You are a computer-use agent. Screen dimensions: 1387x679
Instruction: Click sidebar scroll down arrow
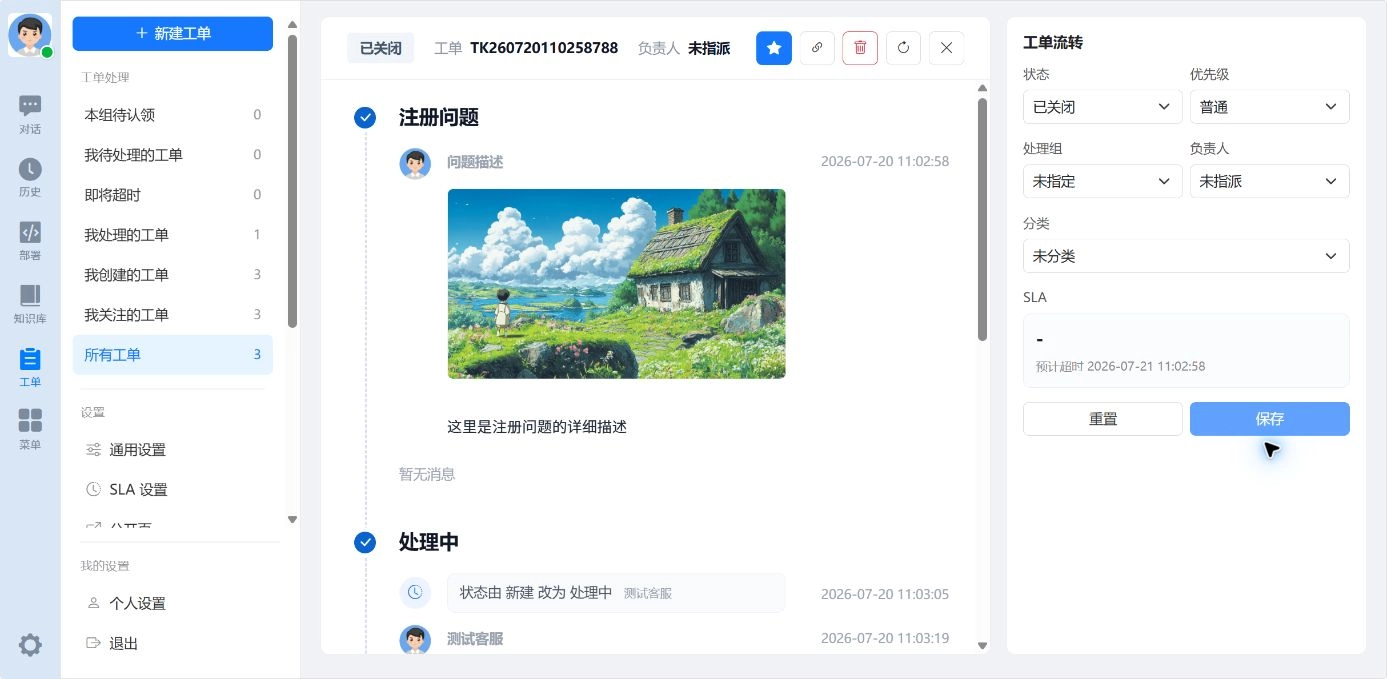(292, 519)
